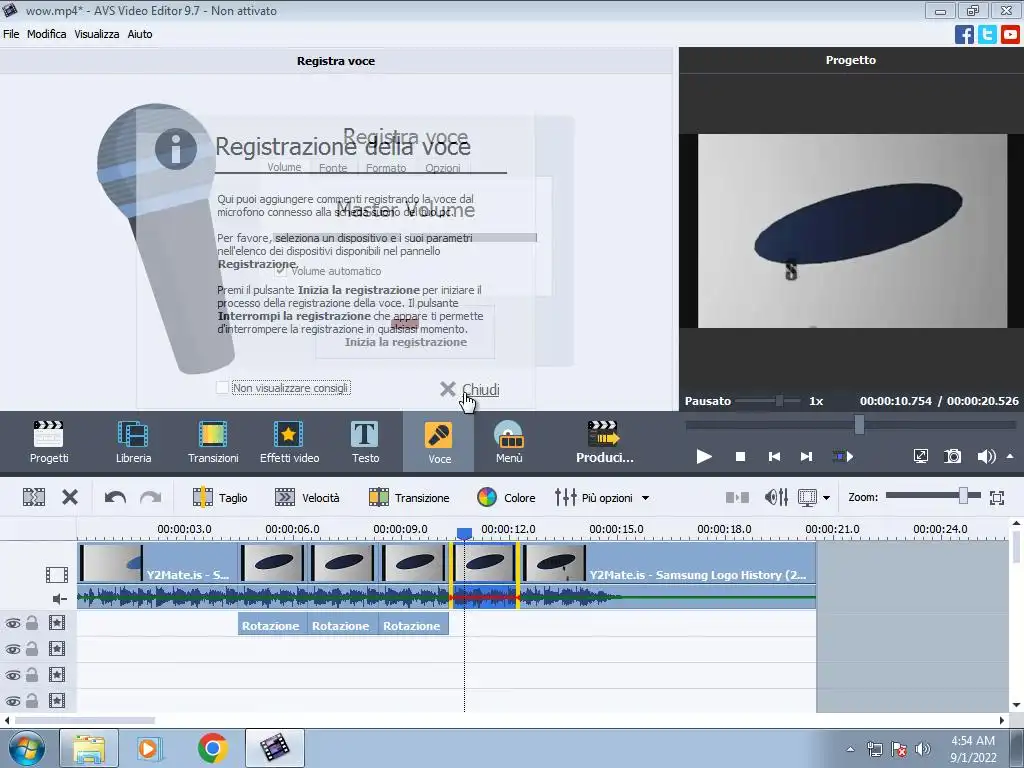Stop the preview playback
The height and width of the screenshot is (768, 1024).
740,456
